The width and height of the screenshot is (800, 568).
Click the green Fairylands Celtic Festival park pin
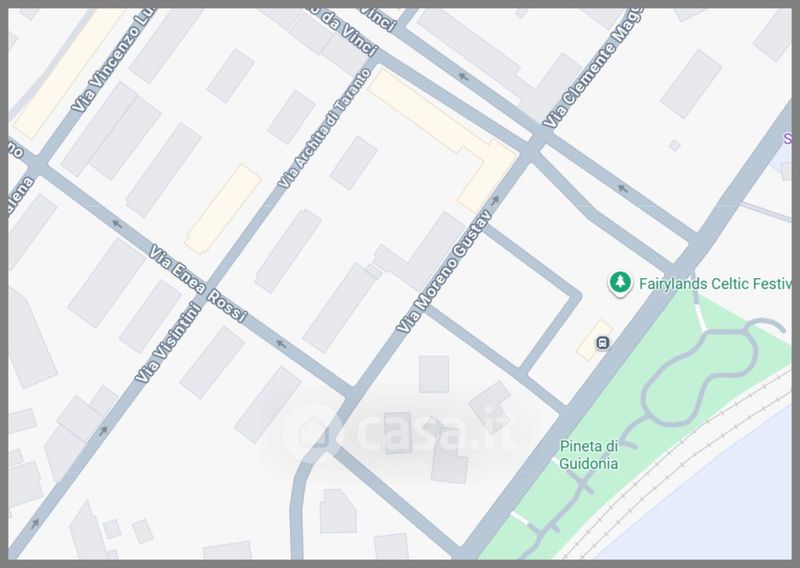(x=620, y=283)
